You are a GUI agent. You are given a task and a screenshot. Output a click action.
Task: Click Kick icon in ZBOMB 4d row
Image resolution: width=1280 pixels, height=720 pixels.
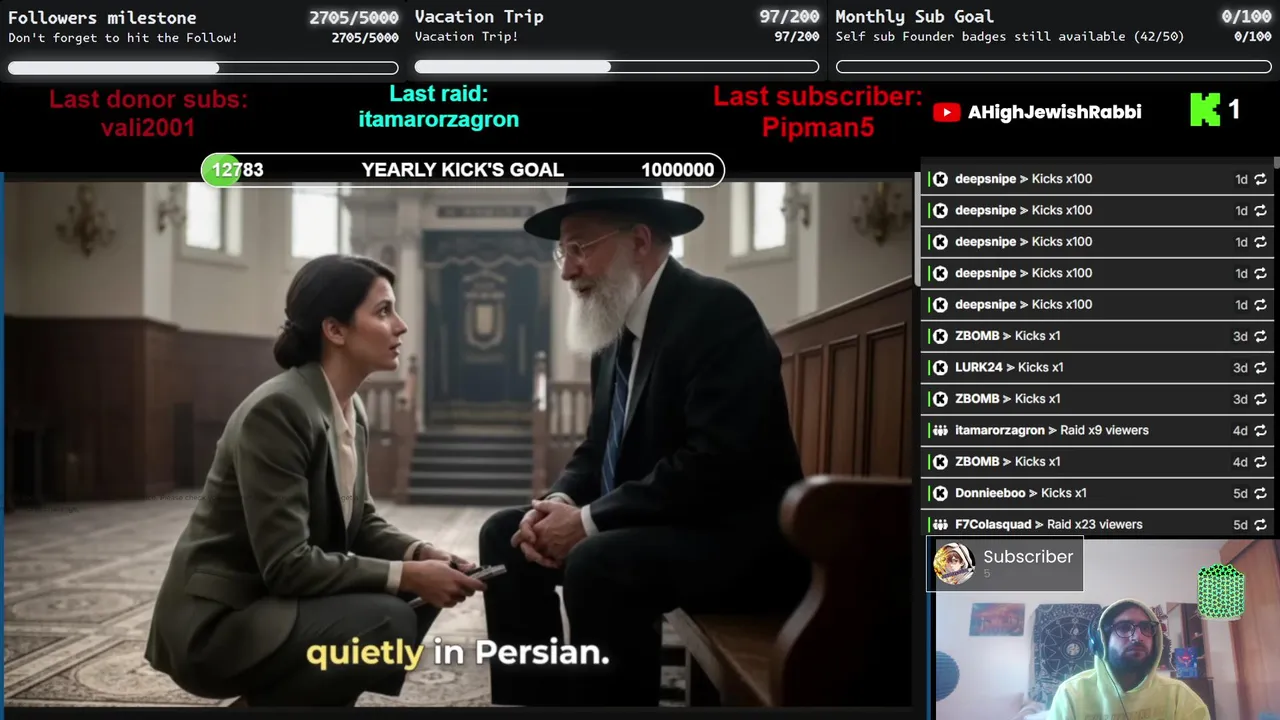coord(940,461)
